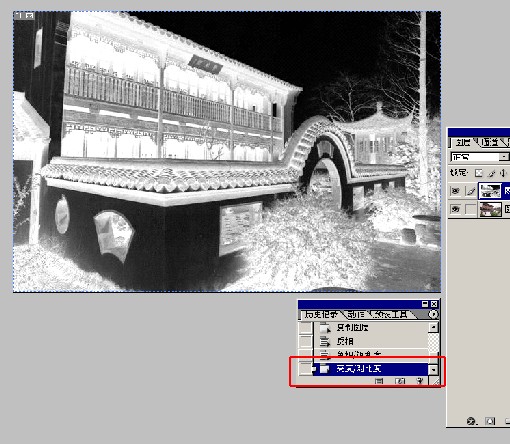The image size is (510, 444).
Task: Click the layer style icon at Layers panel bottom
Action: (x=471, y=421)
